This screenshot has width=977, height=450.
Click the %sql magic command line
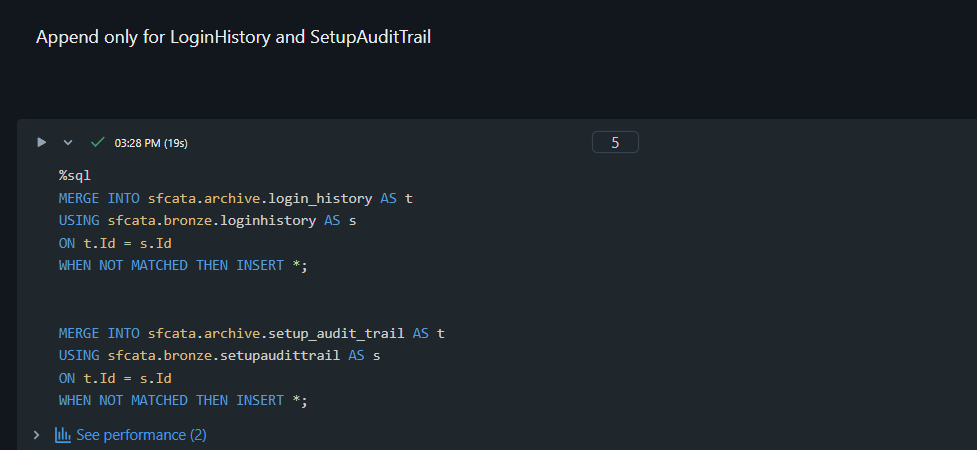coord(75,176)
